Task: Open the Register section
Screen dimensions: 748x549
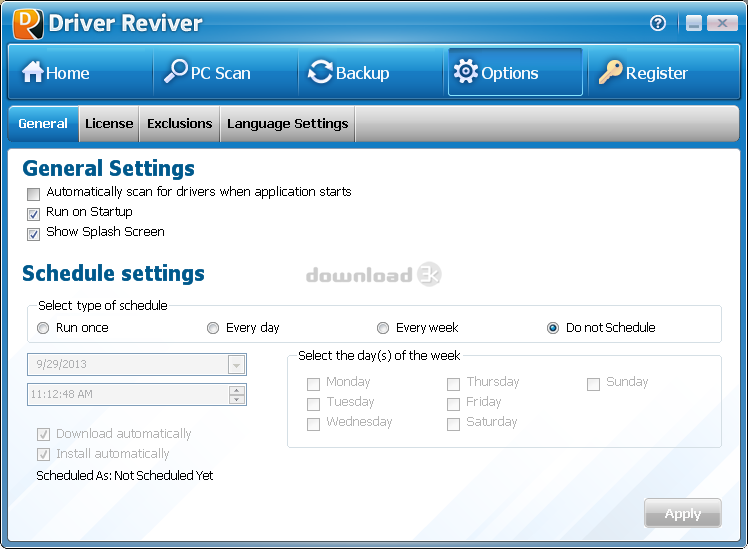Action: tap(664, 73)
